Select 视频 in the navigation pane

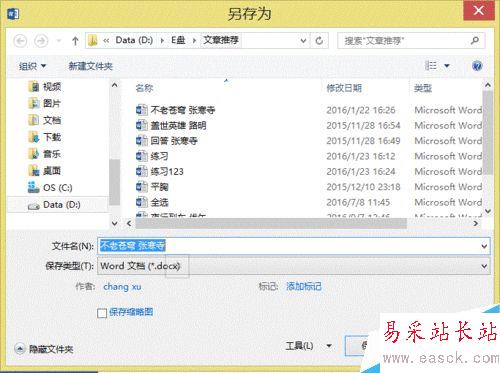pos(45,87)
